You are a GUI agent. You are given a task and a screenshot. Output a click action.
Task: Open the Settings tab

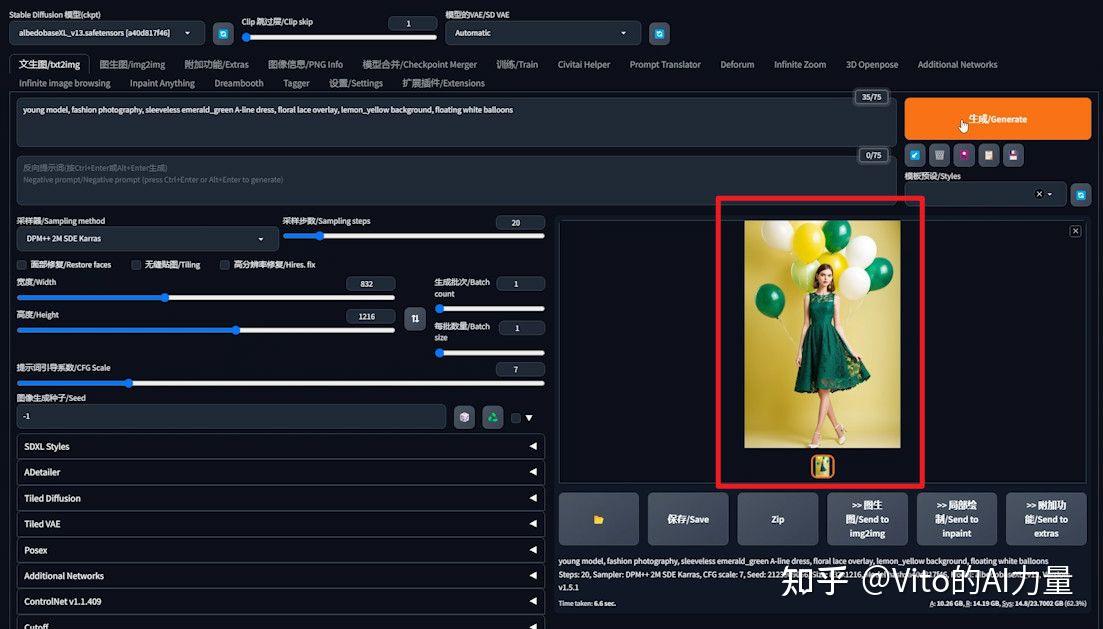[x=356, y=83]
